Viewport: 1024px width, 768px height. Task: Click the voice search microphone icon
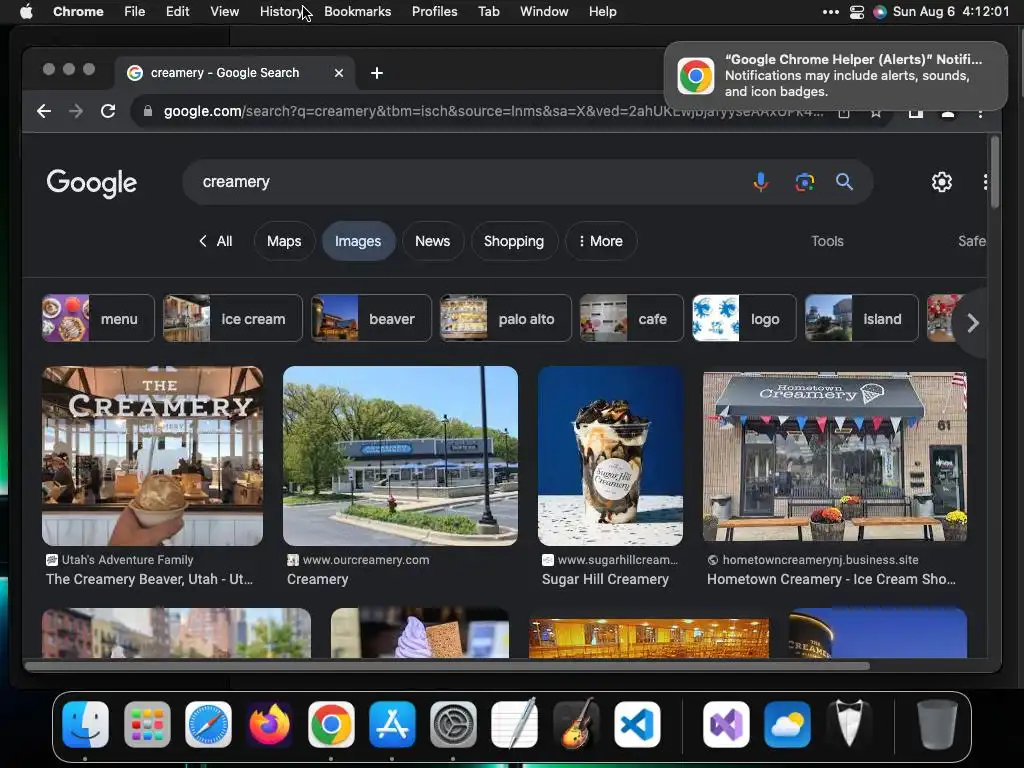[x=760, y=182]
